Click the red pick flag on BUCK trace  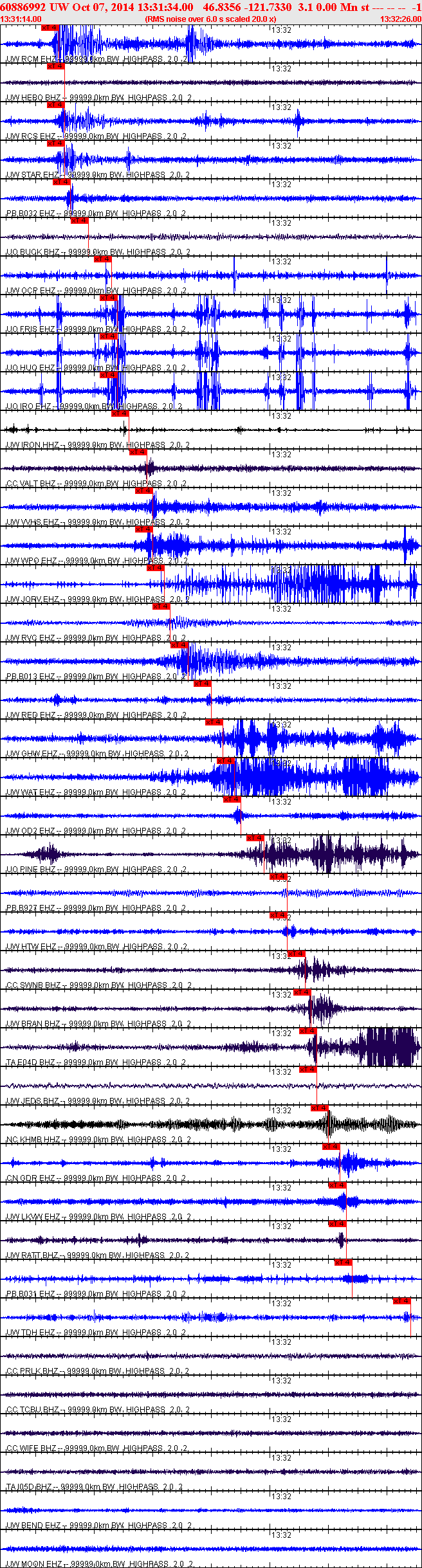coord(79,221)
